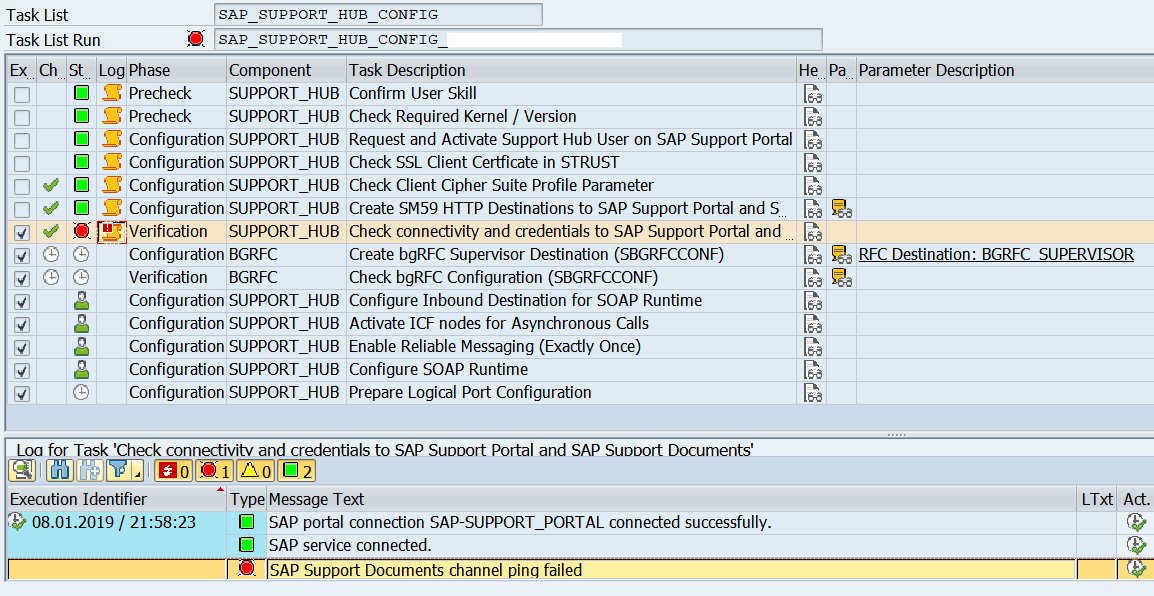Show help for Check SSL Client Certificate task
1154x596 pixels.
click(x=813, y=162)
